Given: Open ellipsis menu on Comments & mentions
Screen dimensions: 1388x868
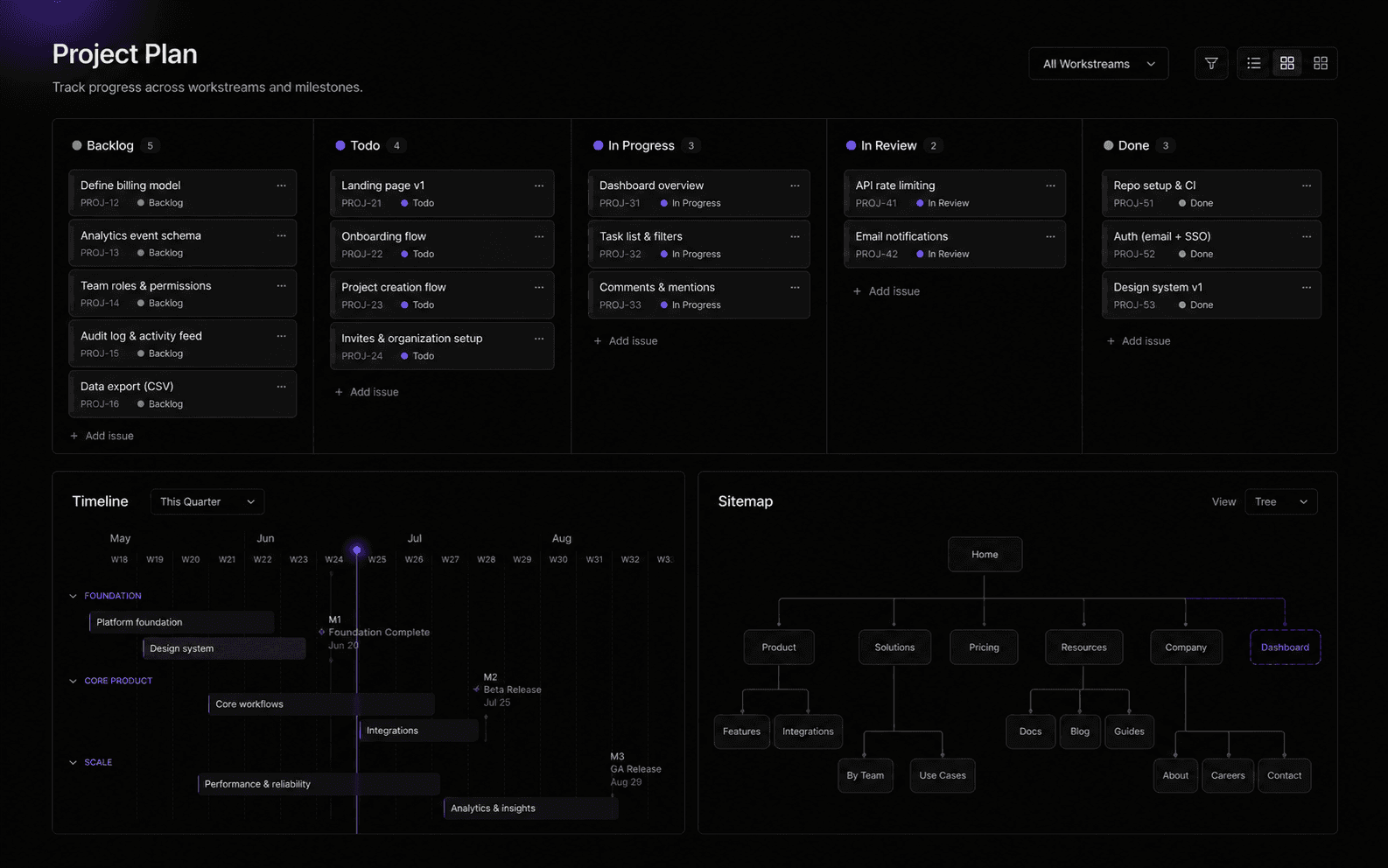Looking at the screenshot, I should coord(795,287).
